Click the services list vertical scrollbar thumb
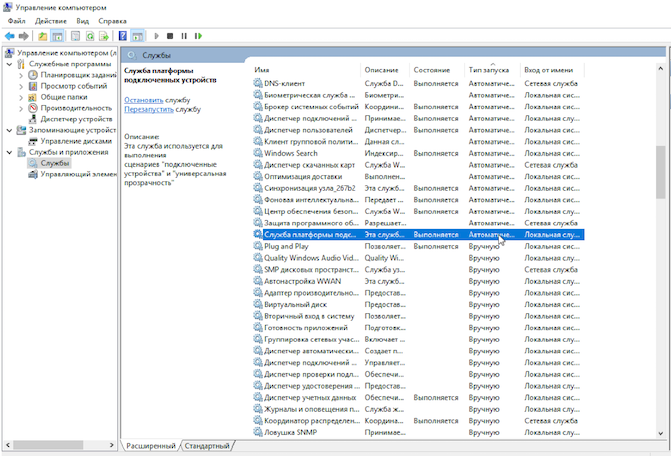 pos(660,172)
